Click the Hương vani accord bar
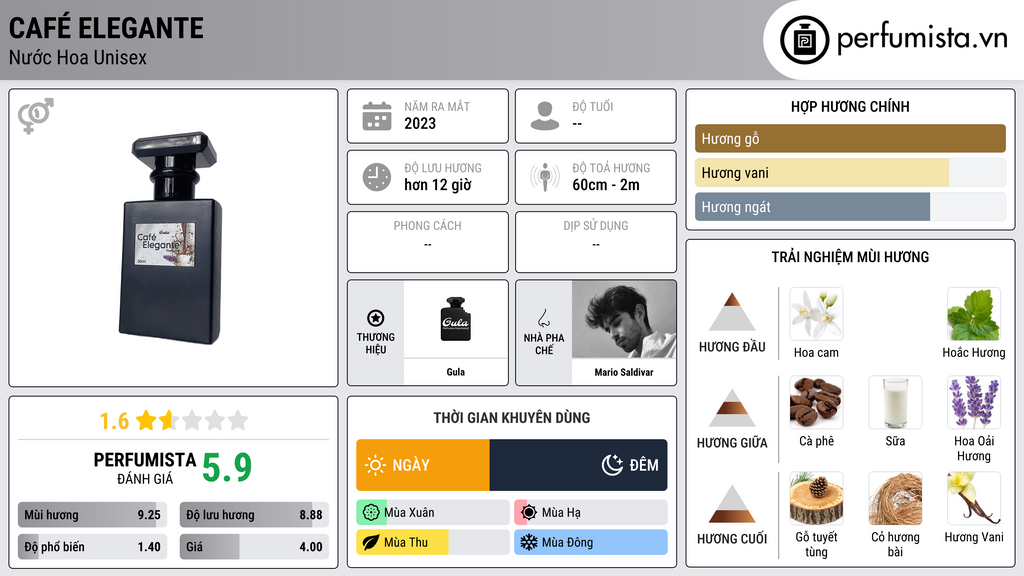Viewport: 1024px width, 576px height. pos(850,172)
